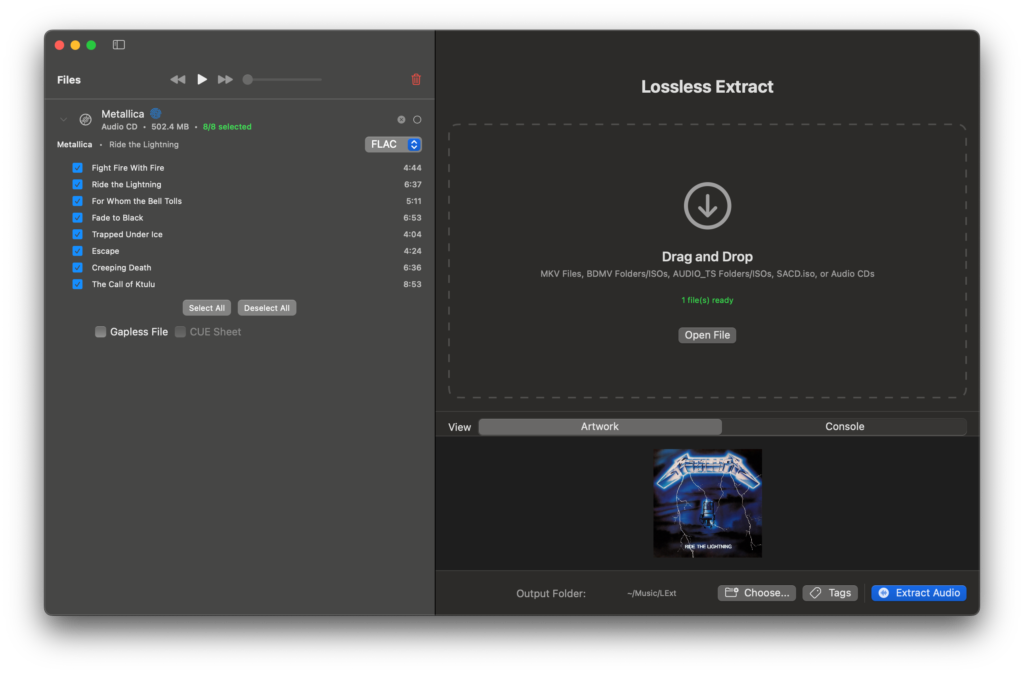The image size is (1024, 674).
Task: Delete files with the red trash icon
Action: click(x=416, y=80)
